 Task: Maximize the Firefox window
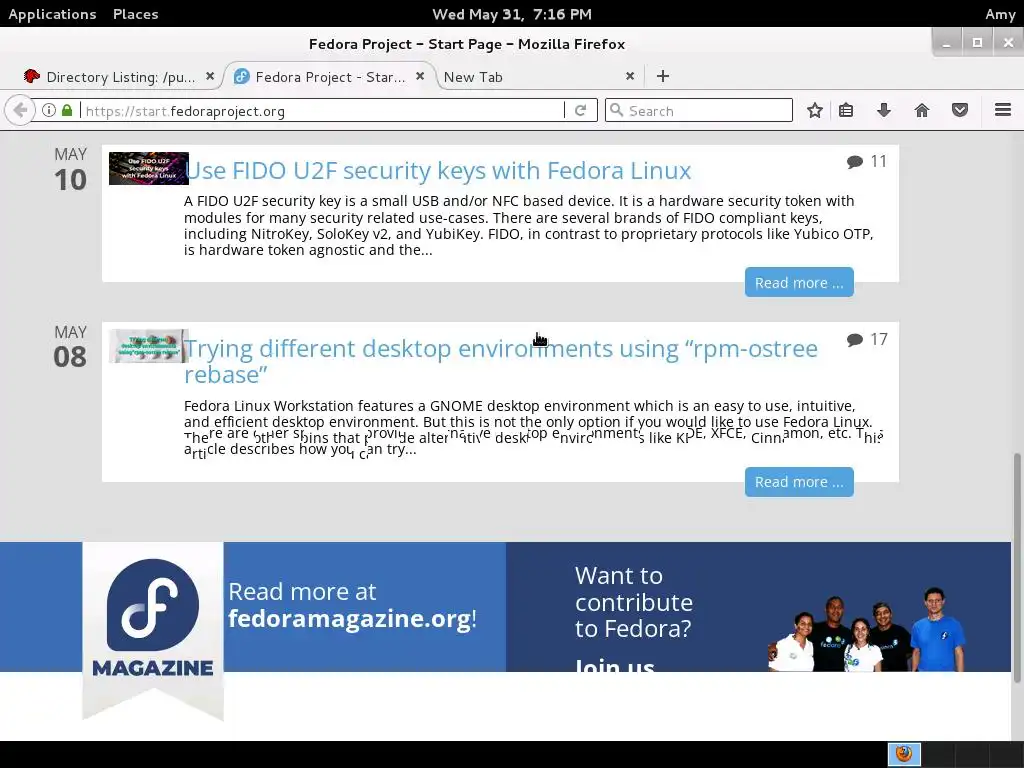[x=977, y=42]
